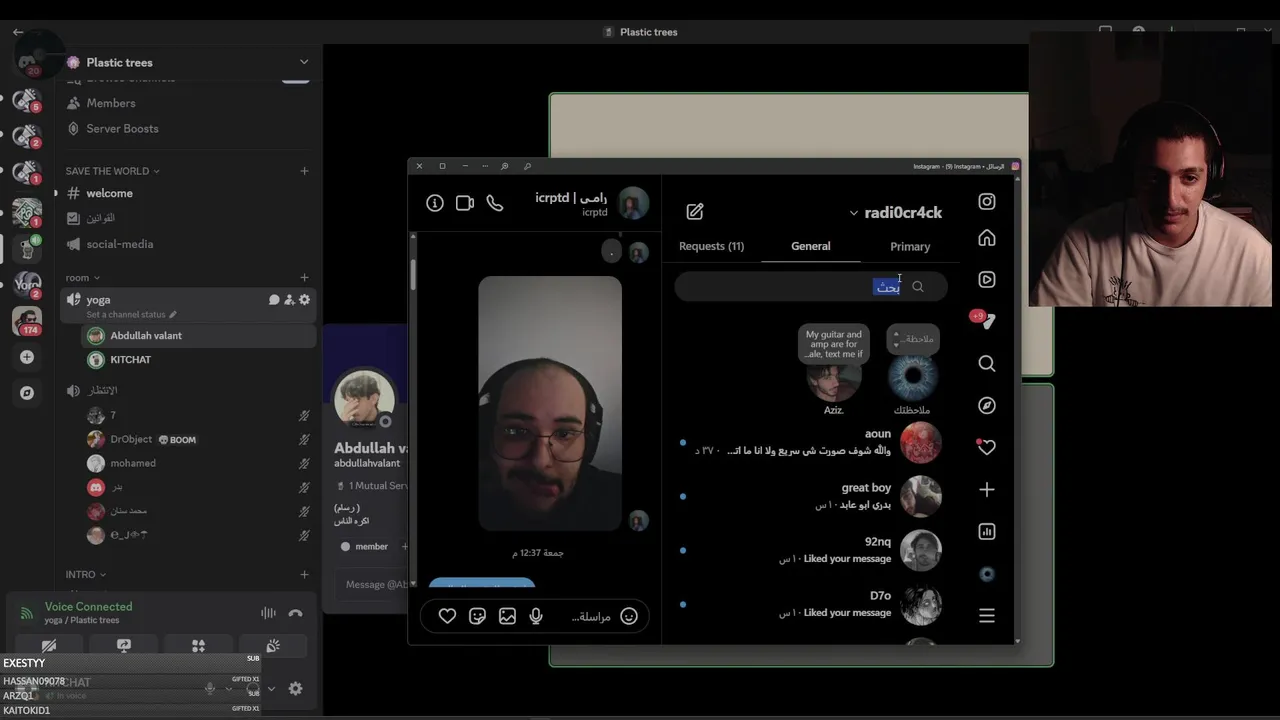This screenshot has height=720, width=1280.
Task: Toggle Discord camera on in voice panel
Action: click(48, 646)
